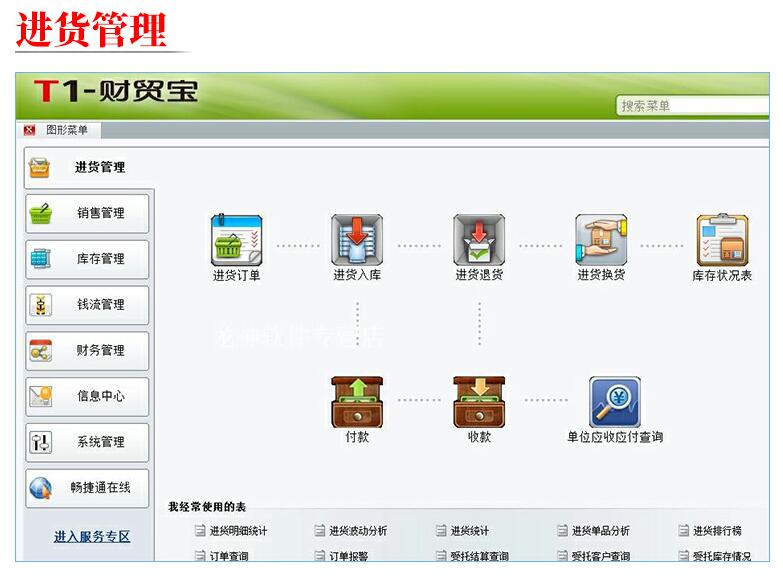Click the green basket icon for 销售管理
Image resolution: width=783 pixels, height=580 pixels.
point(40,213)
